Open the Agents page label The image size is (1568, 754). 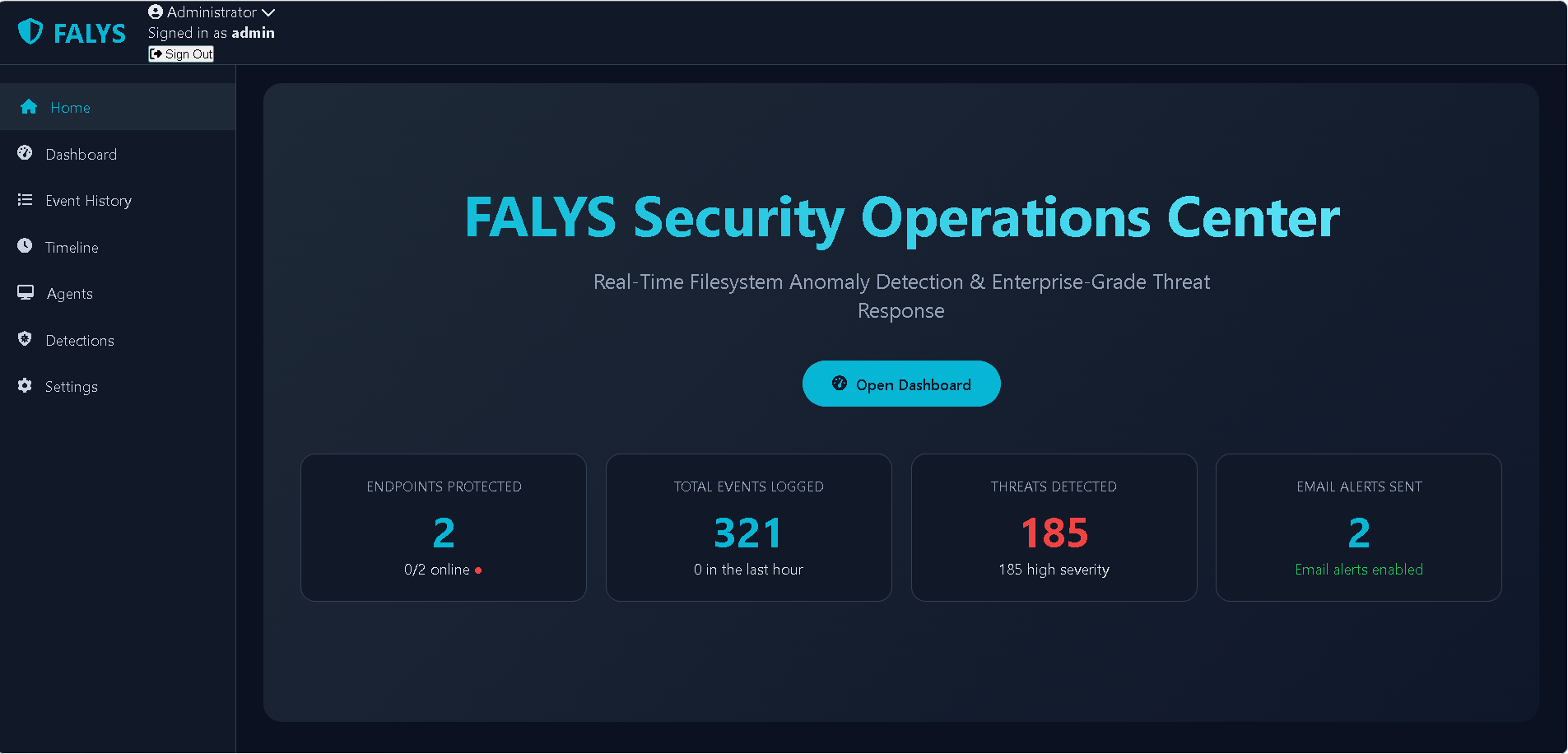point(70,294)
